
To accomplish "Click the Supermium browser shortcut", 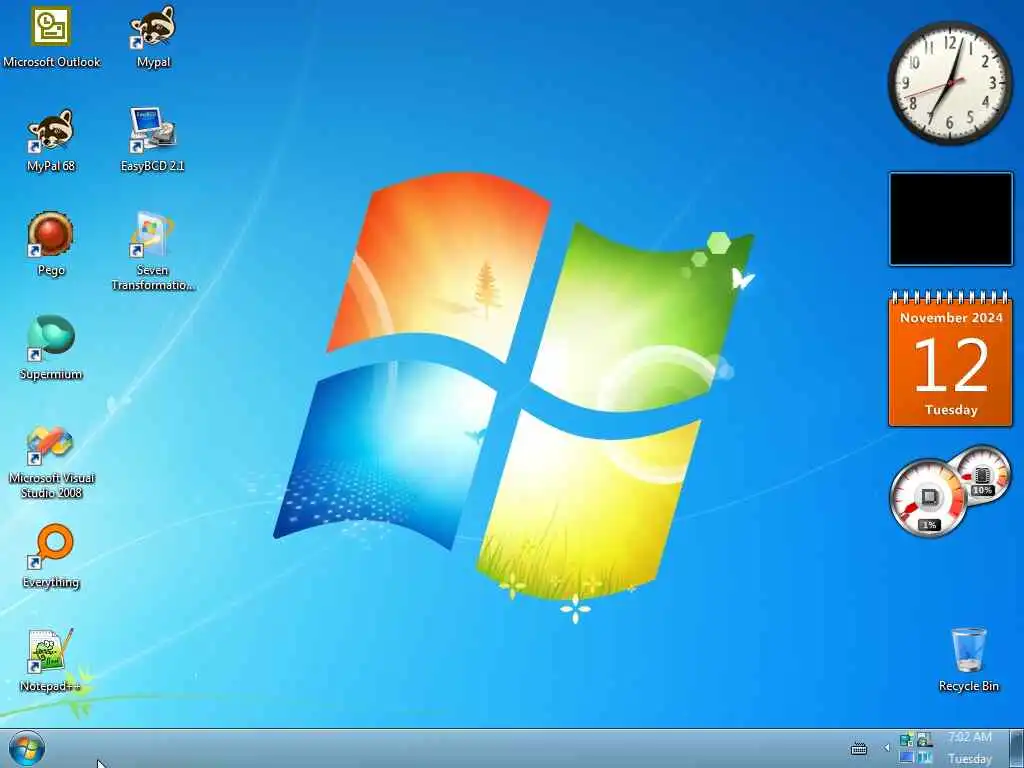I will click(51, 348).
